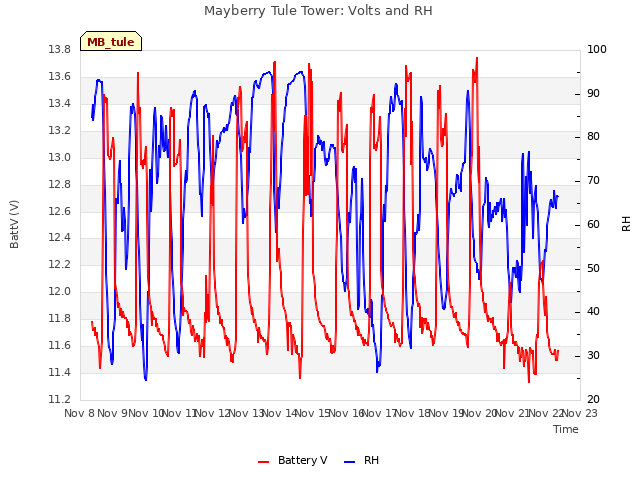Click the red Battery V legend swatch
640x480 pixels.
click(264, 462)
